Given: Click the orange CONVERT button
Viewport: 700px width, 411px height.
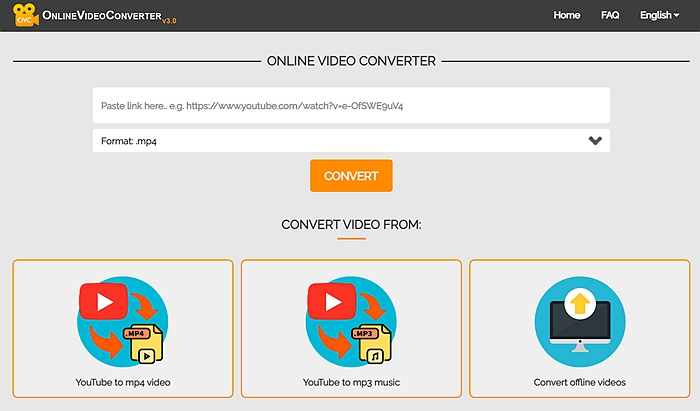Looking at the screenshot, I should [x=351, y=176].
